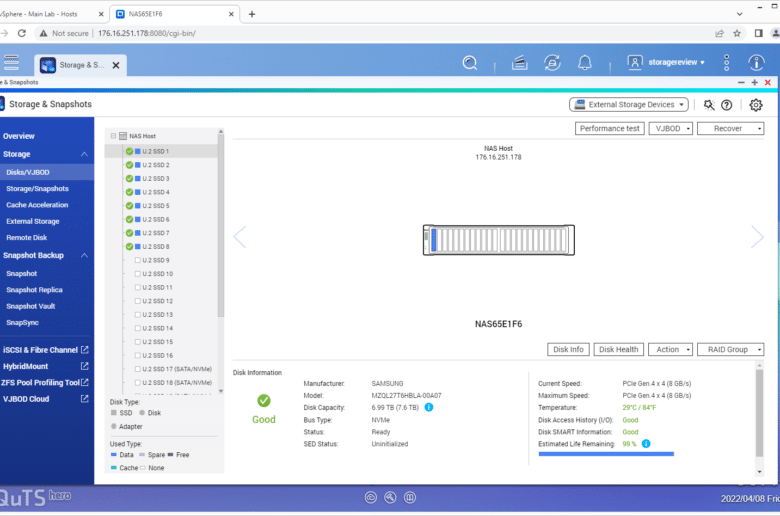Bookmark this page with star icon
Viewport: 780px width, 516px height.
(x=737, y=33)
